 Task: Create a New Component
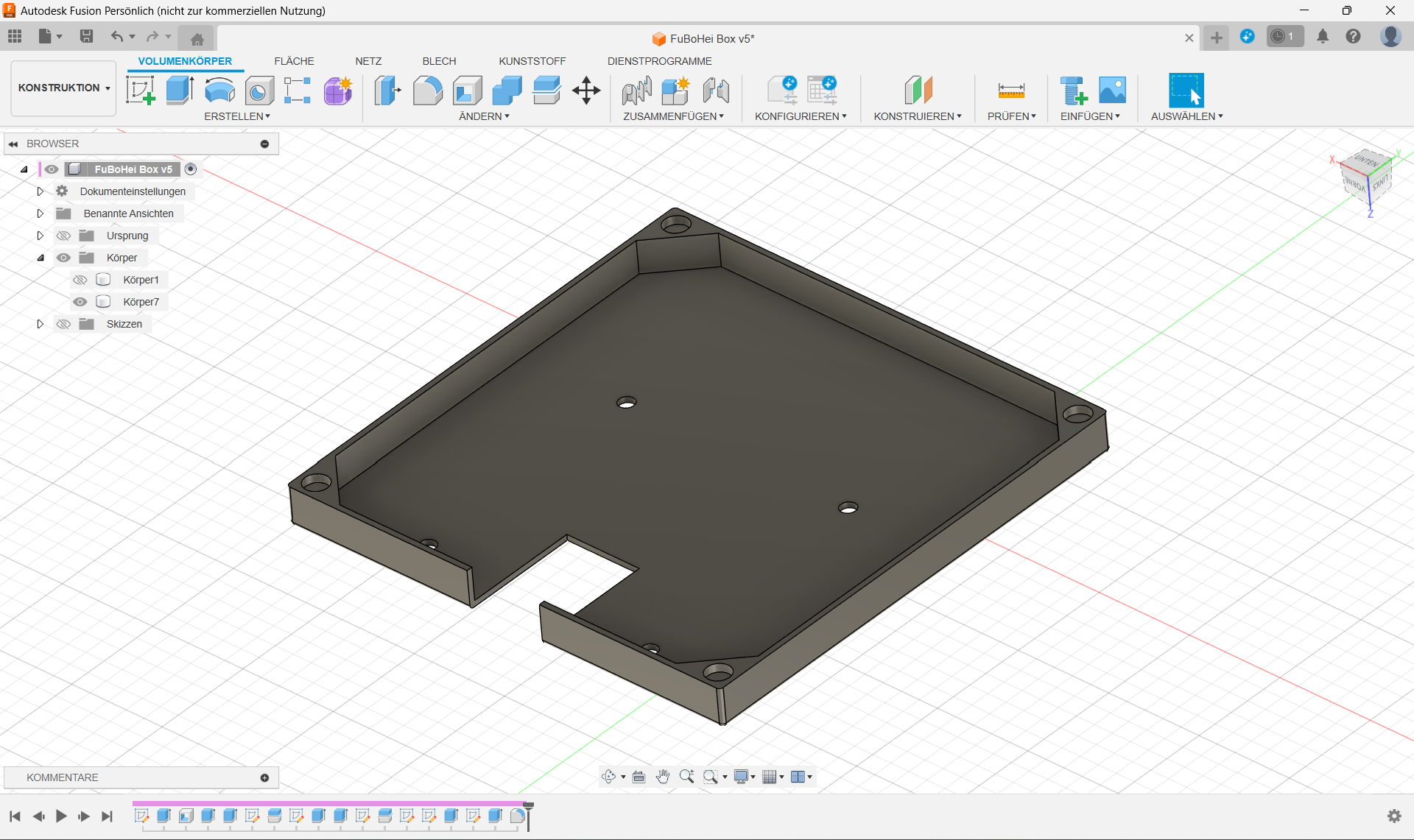[x=675, y=91]
